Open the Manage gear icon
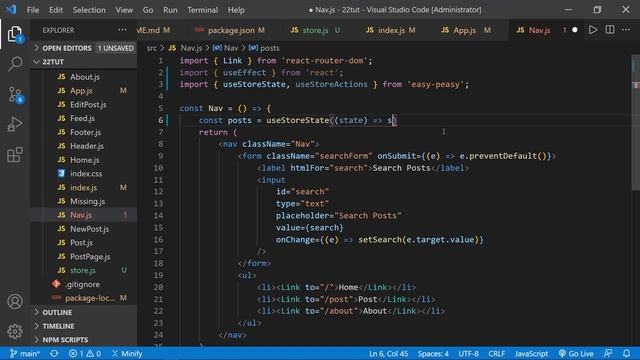640x360 pixels. click(x=15, y=331)
